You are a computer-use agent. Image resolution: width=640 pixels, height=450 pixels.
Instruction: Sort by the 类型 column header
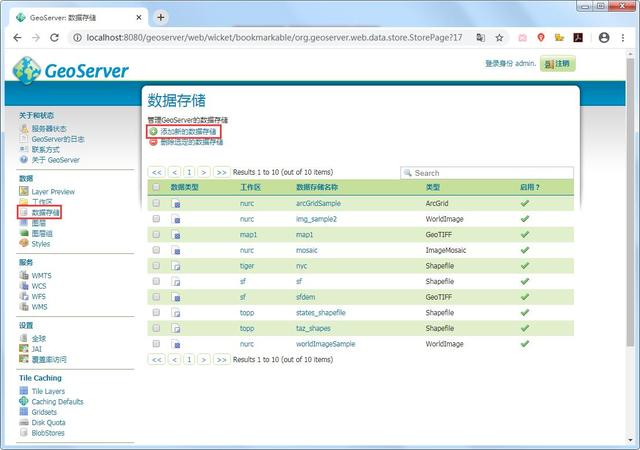[433, 187]
